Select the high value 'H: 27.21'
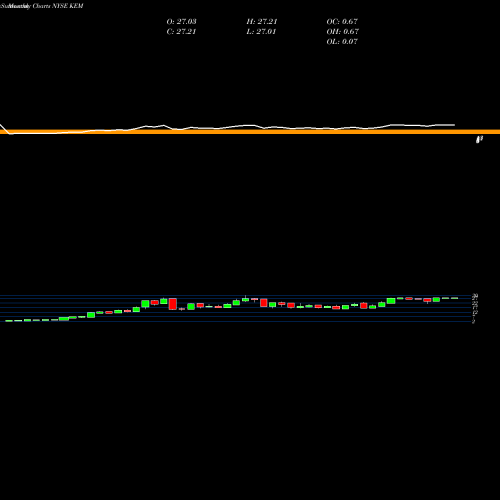500x500 pixels. [x=262, y=21]
